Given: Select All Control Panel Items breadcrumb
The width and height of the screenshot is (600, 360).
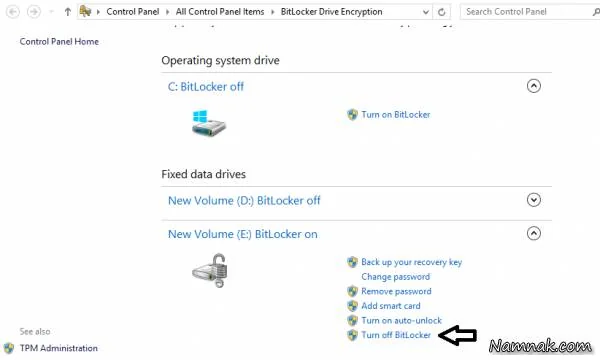Looking at the screenshot, I should coord(220,12).
